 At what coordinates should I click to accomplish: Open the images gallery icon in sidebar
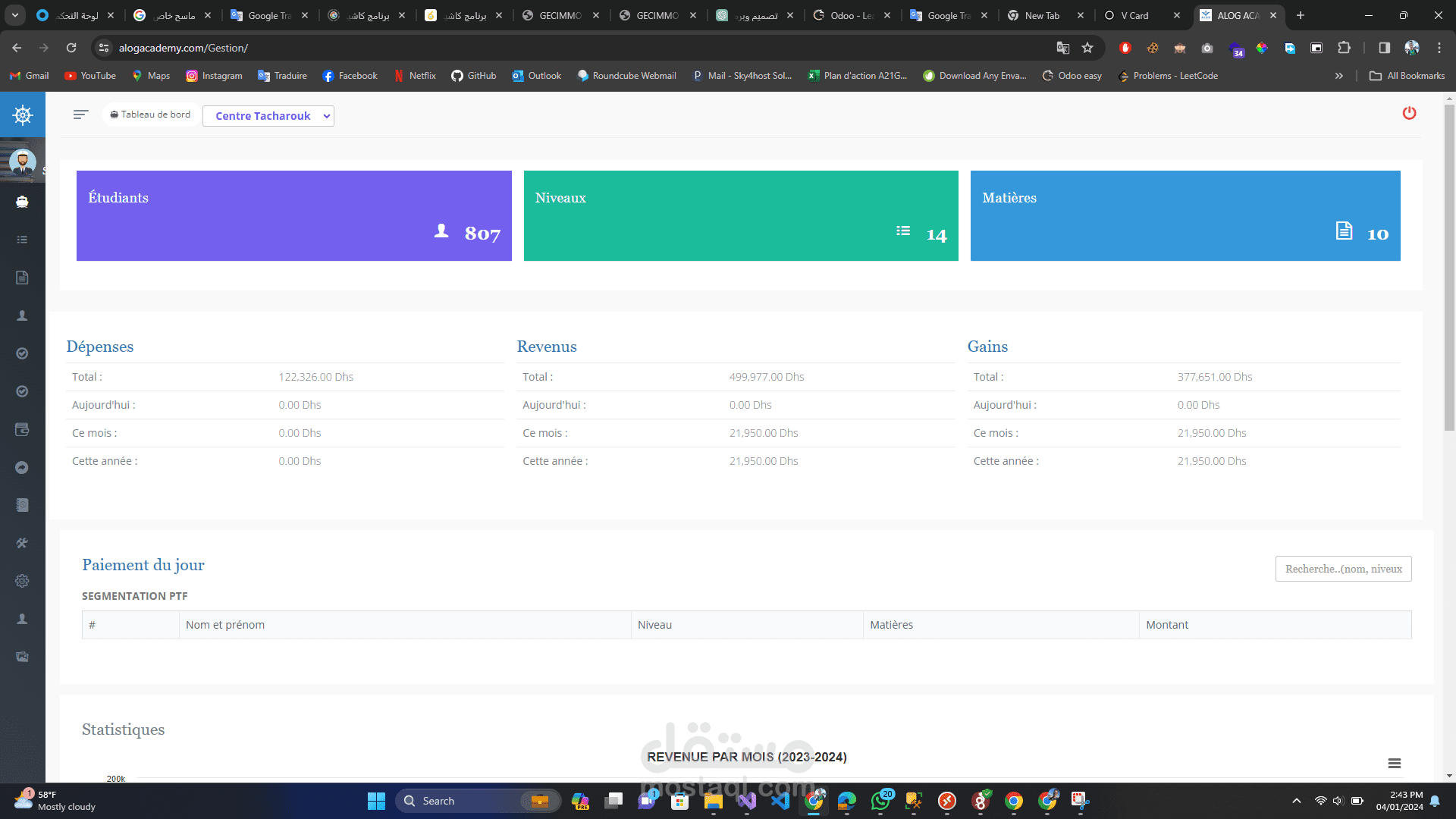22,657
